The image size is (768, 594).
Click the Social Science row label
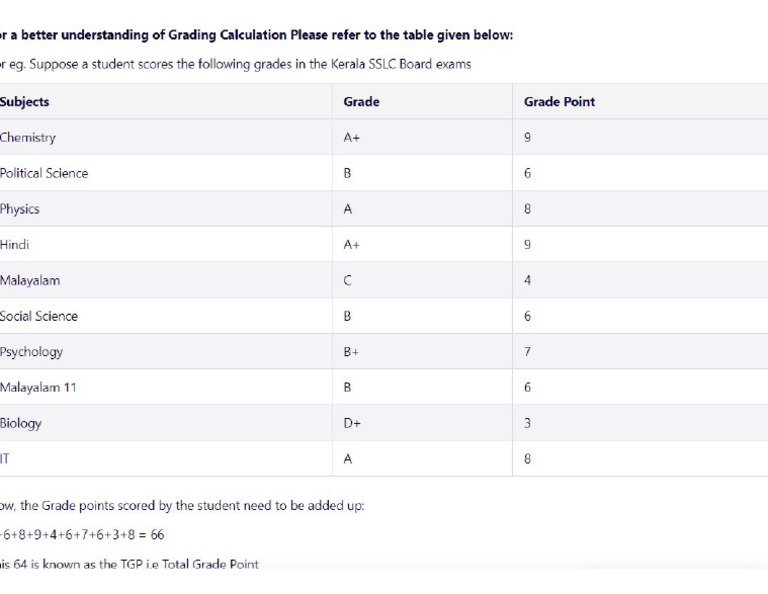point(39,316)
